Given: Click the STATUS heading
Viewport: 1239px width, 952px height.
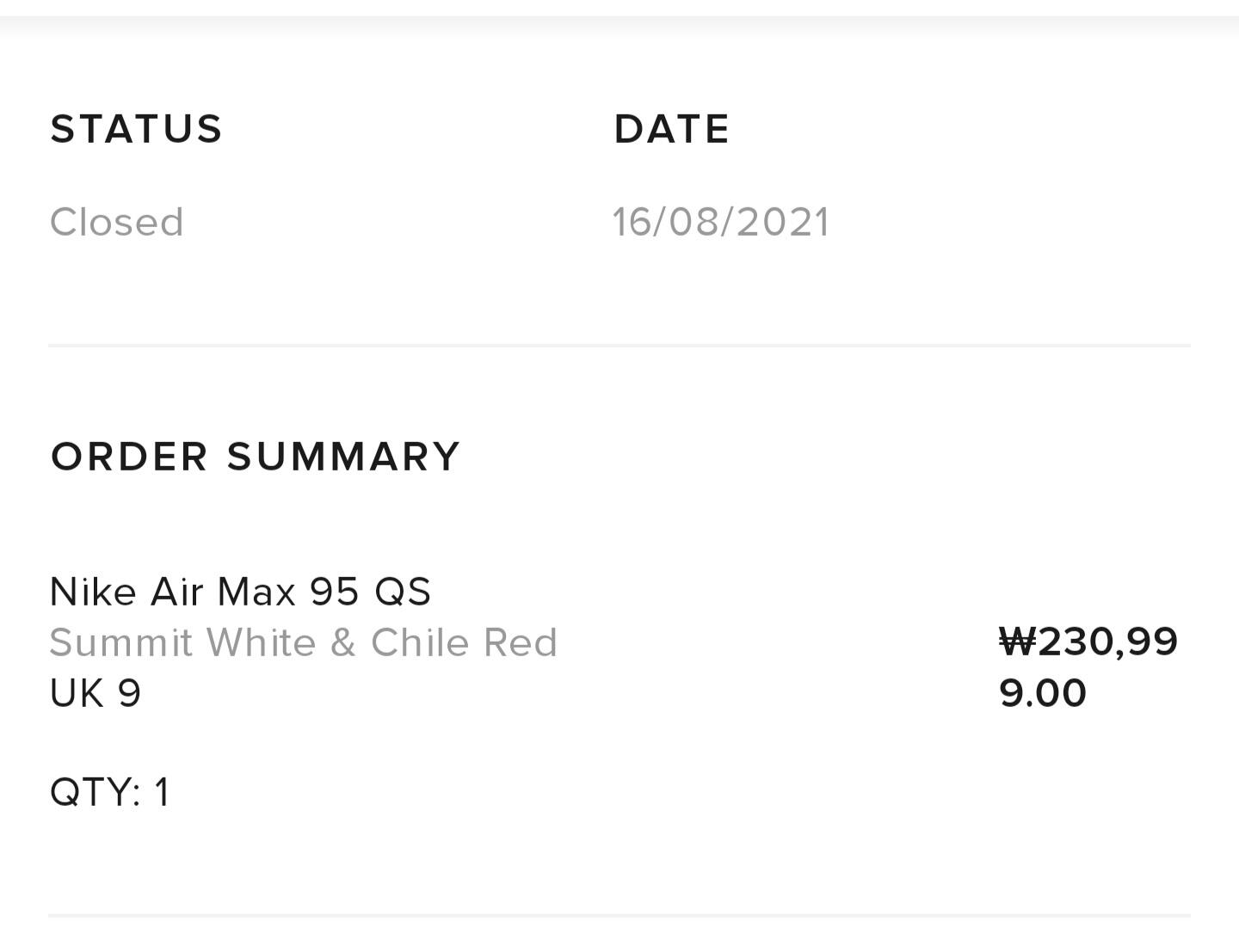Looking at the screenshot, I should (137, 129).
